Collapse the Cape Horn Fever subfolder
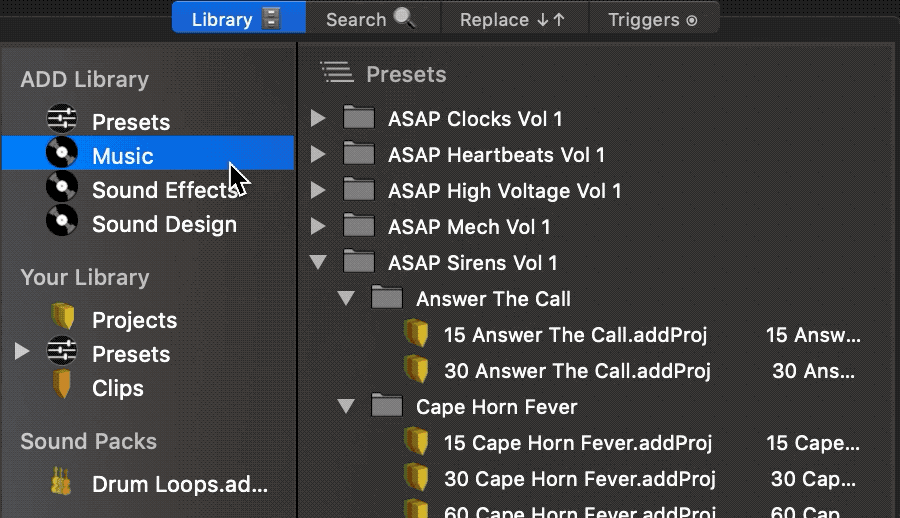The image size is (900, 518). click(346, 407)
